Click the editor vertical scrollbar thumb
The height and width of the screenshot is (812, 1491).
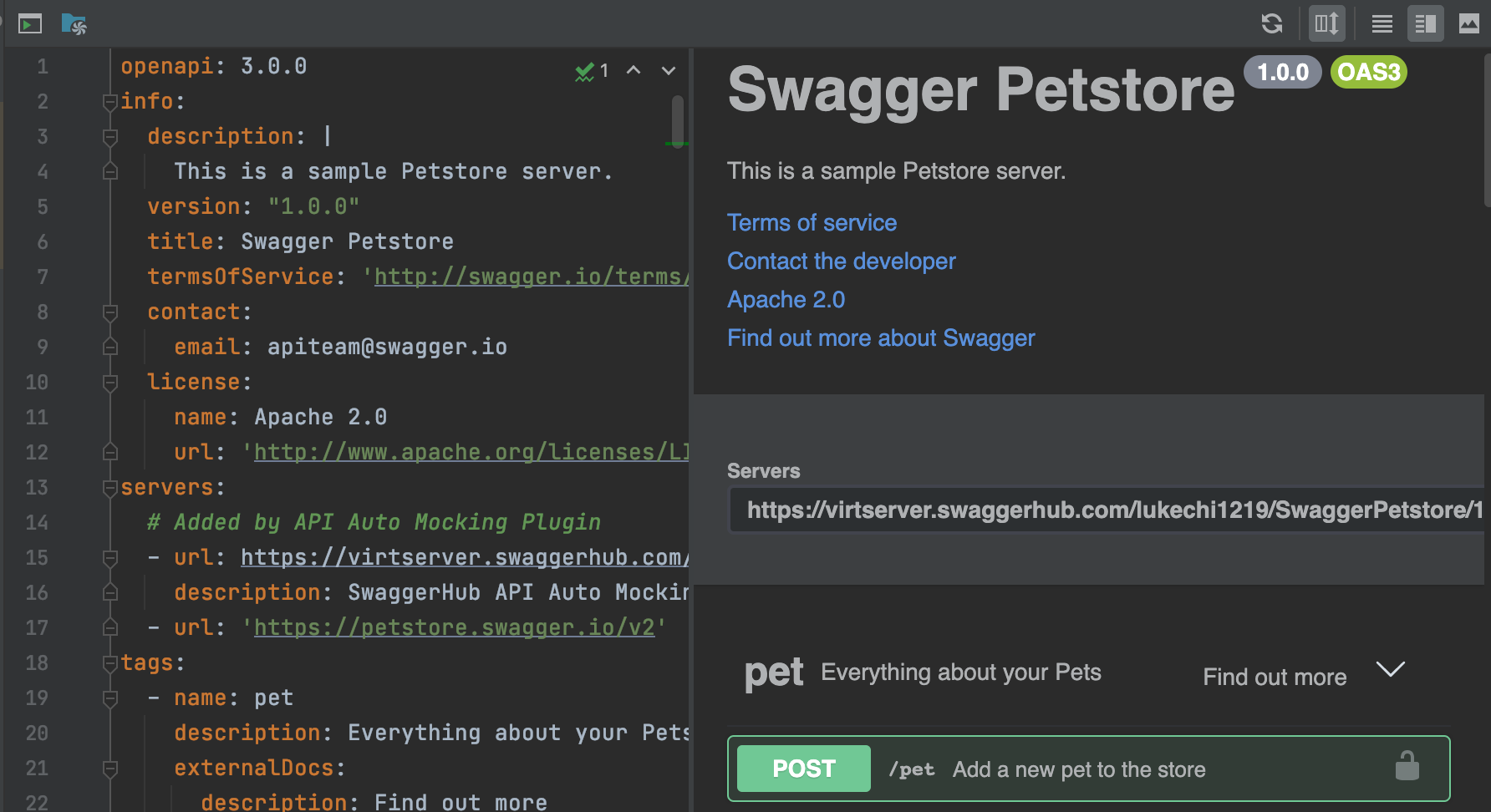tap(678, 122)
